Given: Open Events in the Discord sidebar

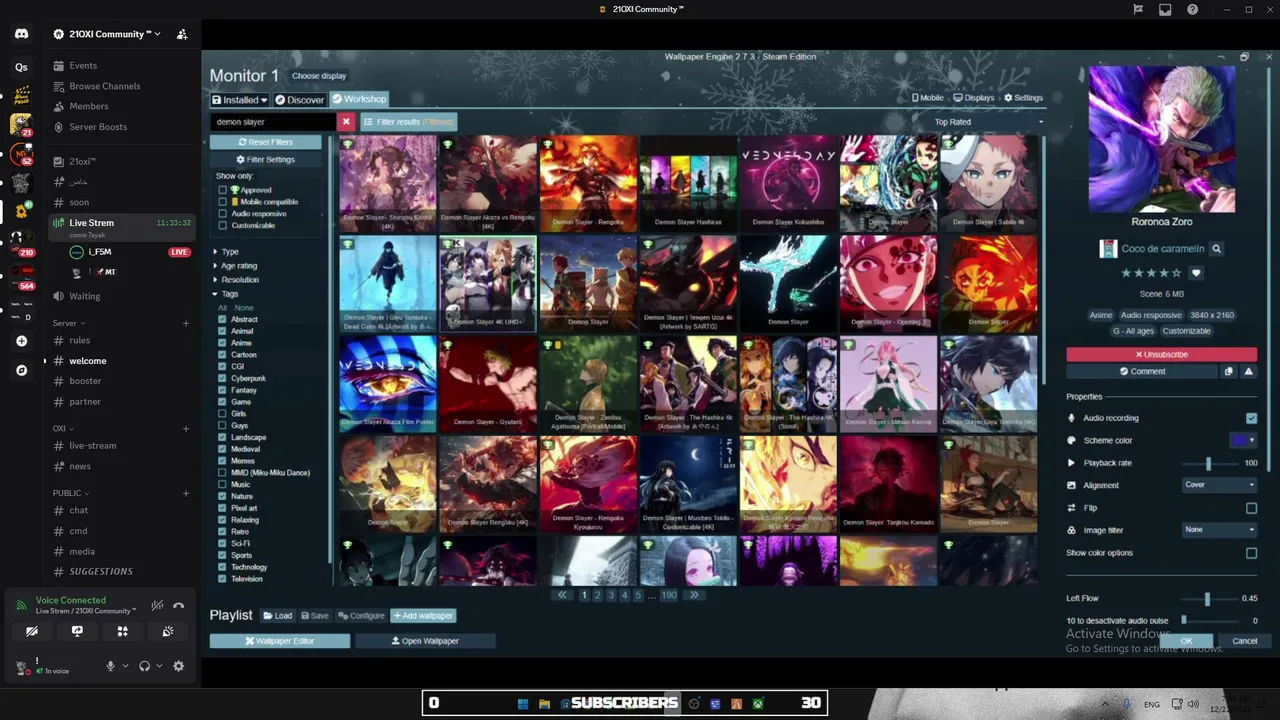Looking at the screenshot, I should (x=83, y=66).
